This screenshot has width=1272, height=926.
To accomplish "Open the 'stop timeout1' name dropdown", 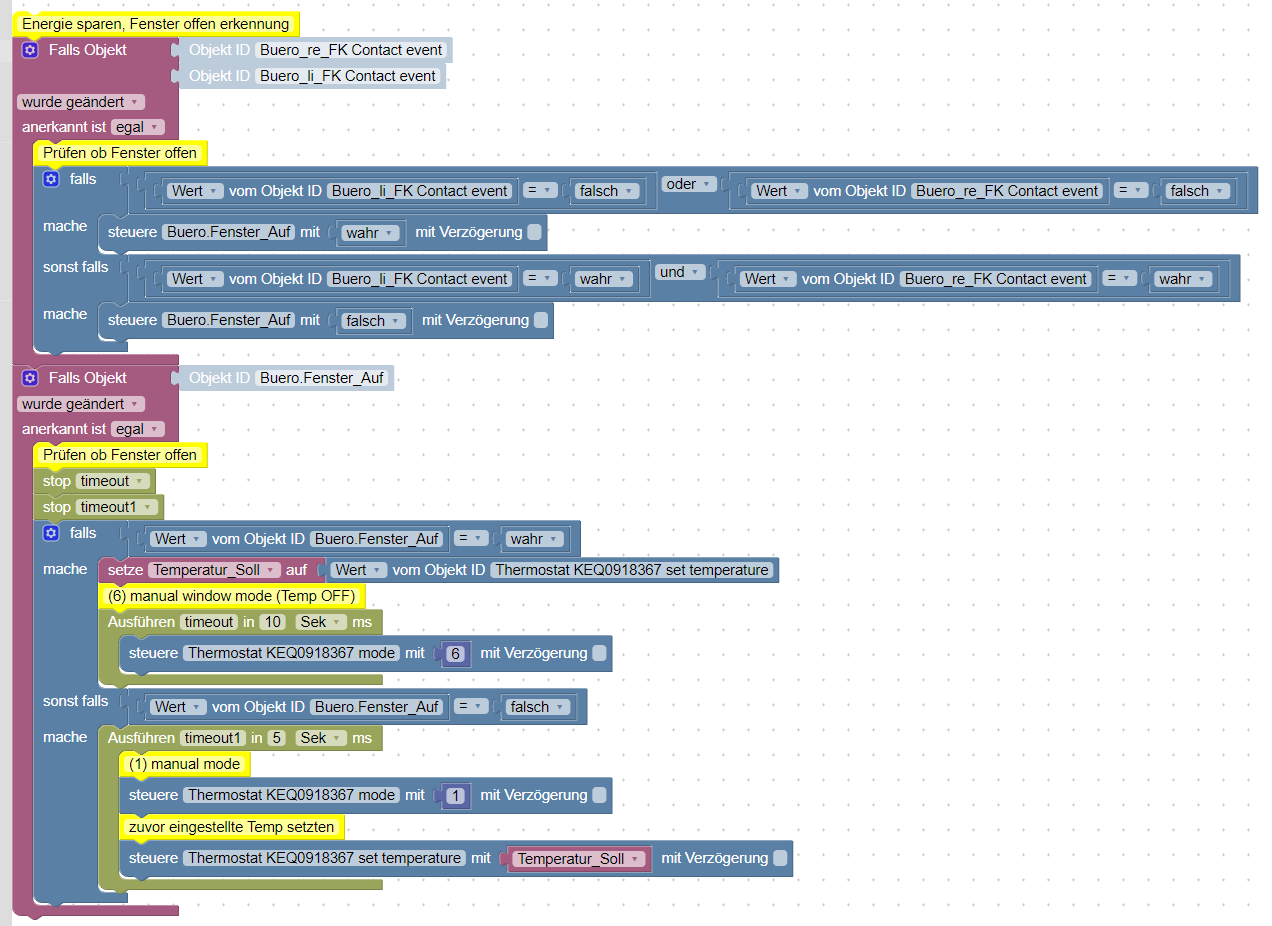I will pyautogui.click(x=117, y=507).
